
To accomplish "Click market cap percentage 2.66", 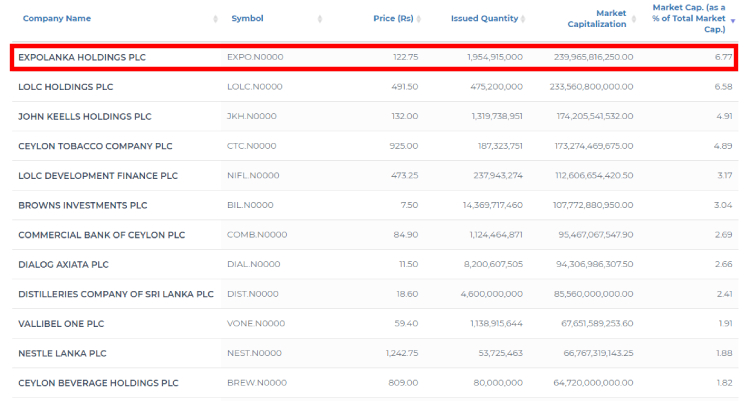I will point(724,265).
